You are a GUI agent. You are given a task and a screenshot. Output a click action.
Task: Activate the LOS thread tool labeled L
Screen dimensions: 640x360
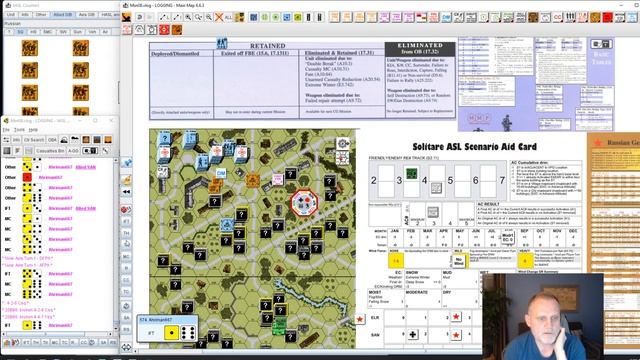pyautogui.click(x=165, y=17)
